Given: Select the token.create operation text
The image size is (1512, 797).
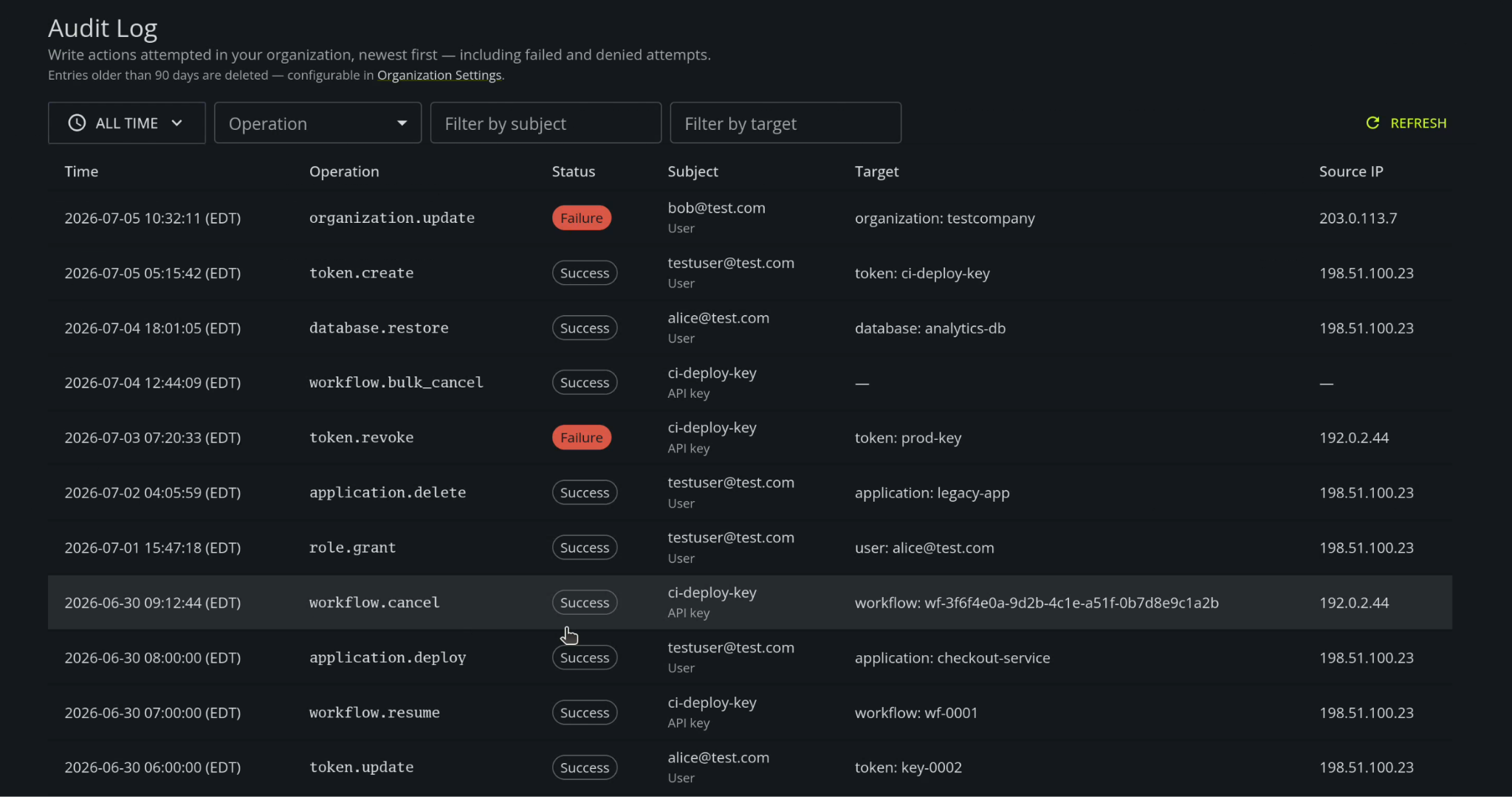Looking at the screenshot, I should coord(362,273).
